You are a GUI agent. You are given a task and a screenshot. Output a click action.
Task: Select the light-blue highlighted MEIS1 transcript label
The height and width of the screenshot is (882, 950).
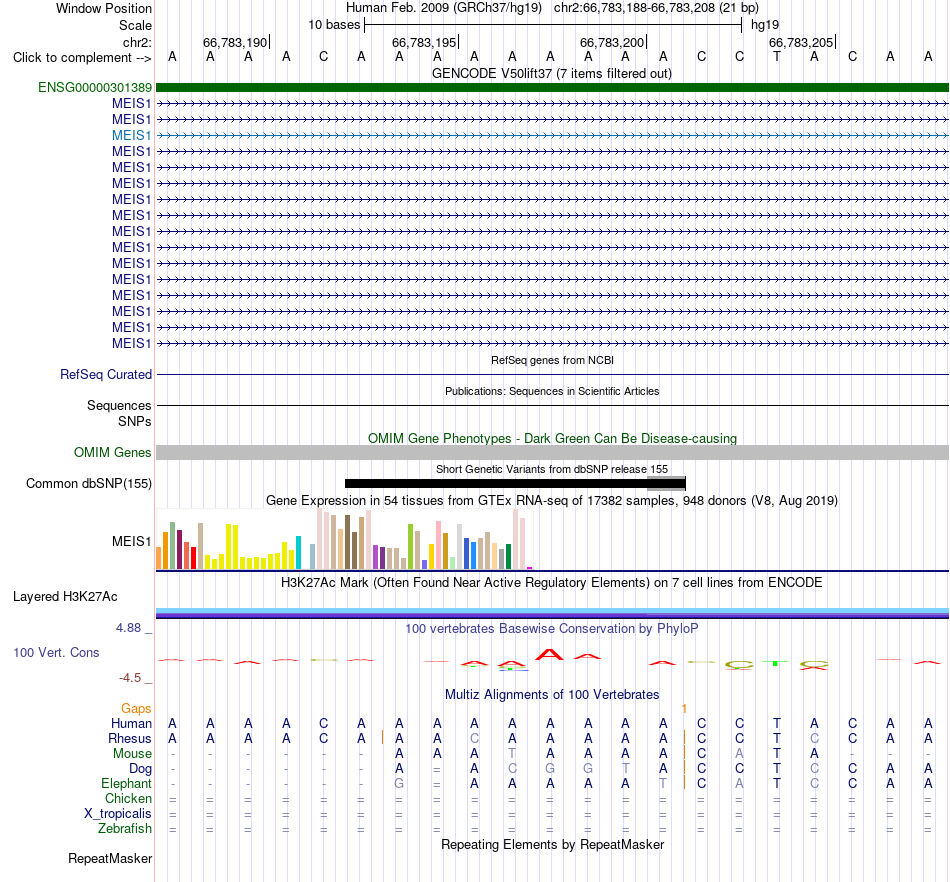(x=131, y=136)
